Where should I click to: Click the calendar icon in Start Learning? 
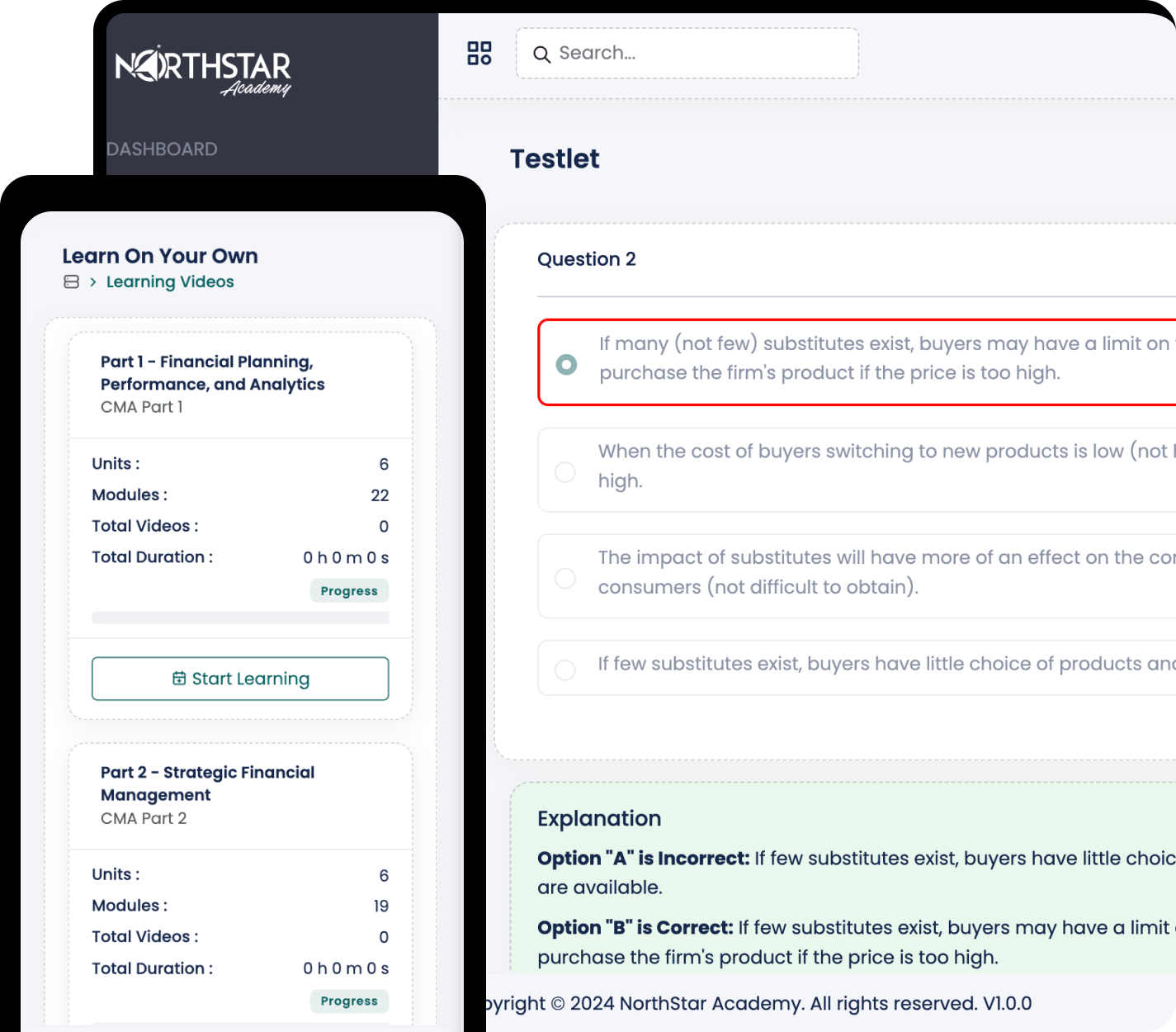pos(179,679)
